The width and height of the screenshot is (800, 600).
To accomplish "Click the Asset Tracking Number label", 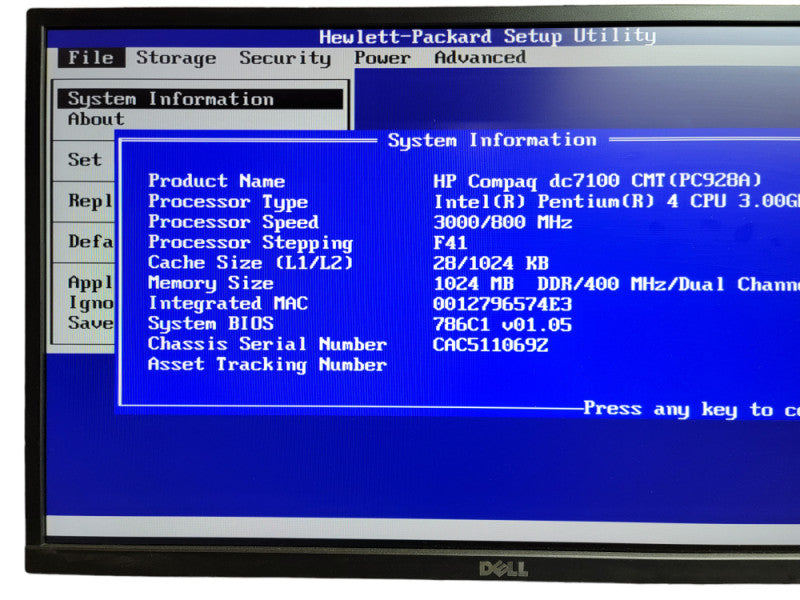I will 267,365.
